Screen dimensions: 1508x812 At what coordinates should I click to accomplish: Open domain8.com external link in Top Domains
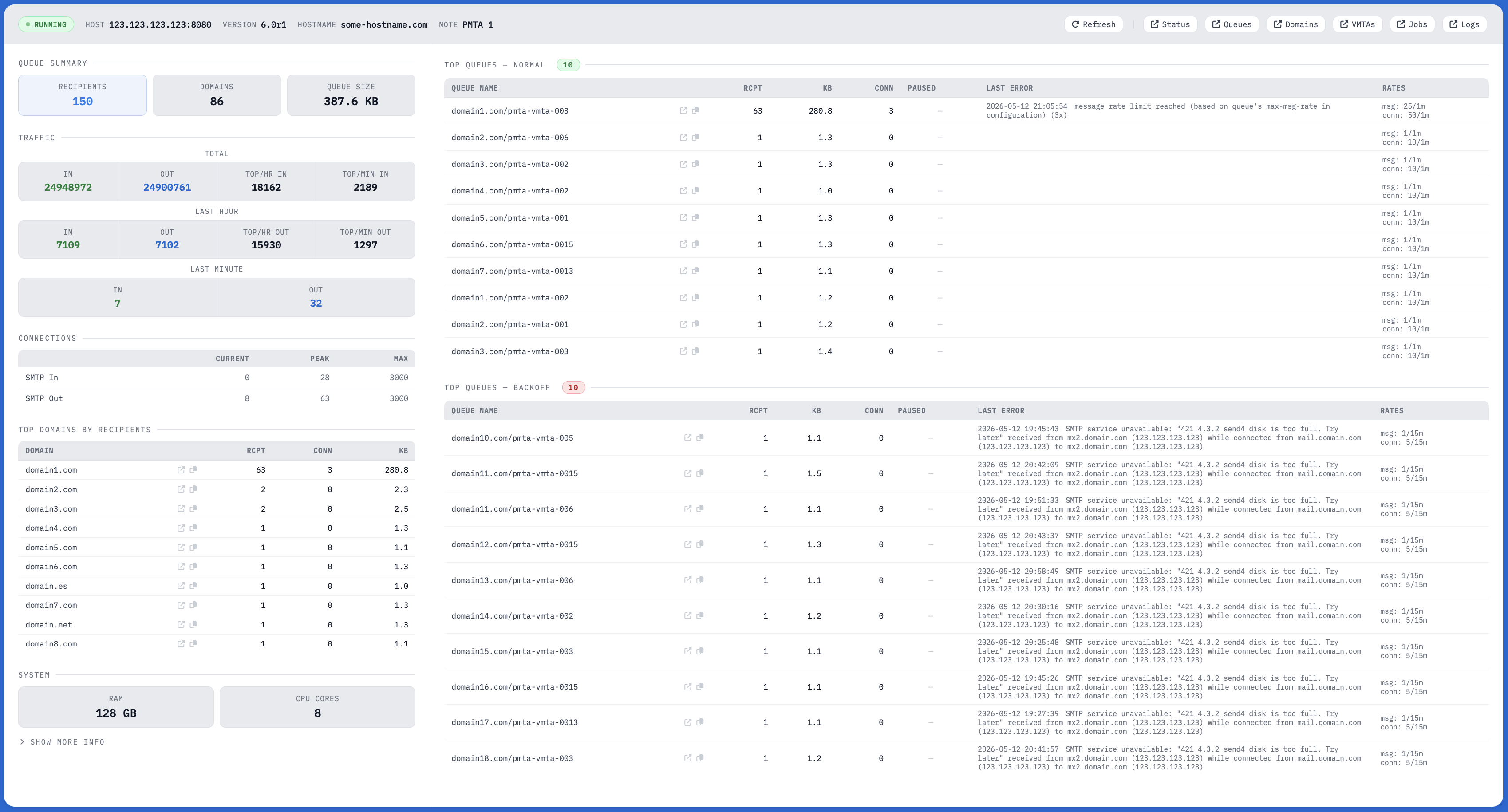pyautogui.click(x=181, y=644)
